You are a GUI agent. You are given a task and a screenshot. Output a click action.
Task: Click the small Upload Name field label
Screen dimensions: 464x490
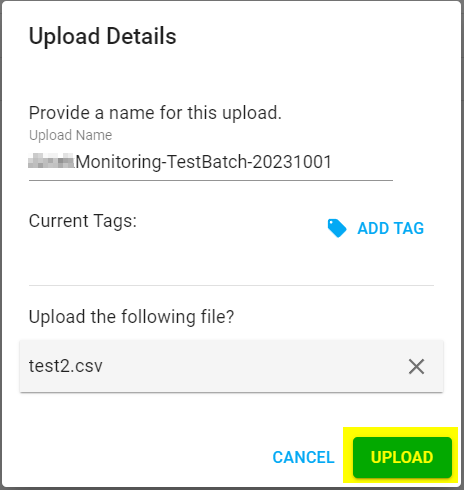click(70, 135)
